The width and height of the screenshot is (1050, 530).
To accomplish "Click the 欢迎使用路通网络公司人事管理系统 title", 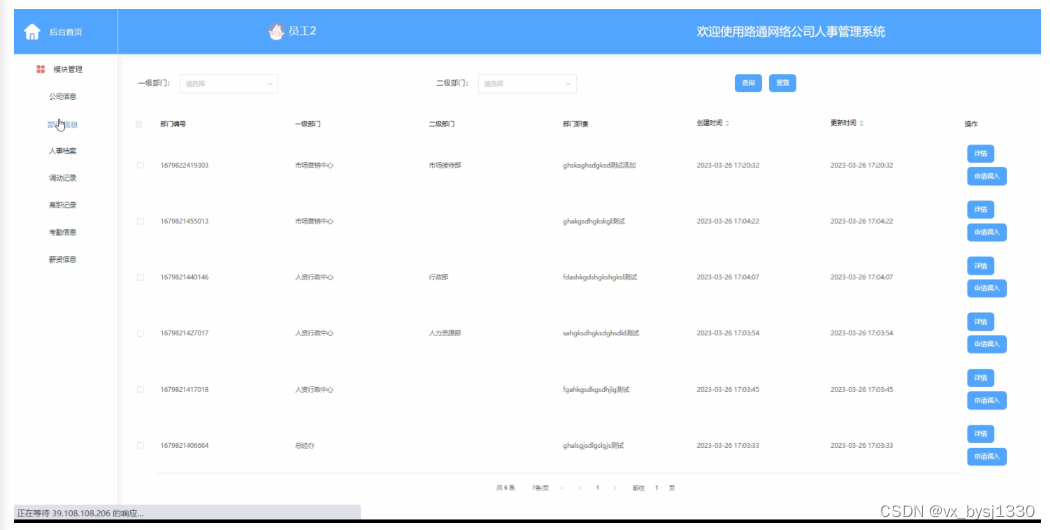I will tap(791, 31).
